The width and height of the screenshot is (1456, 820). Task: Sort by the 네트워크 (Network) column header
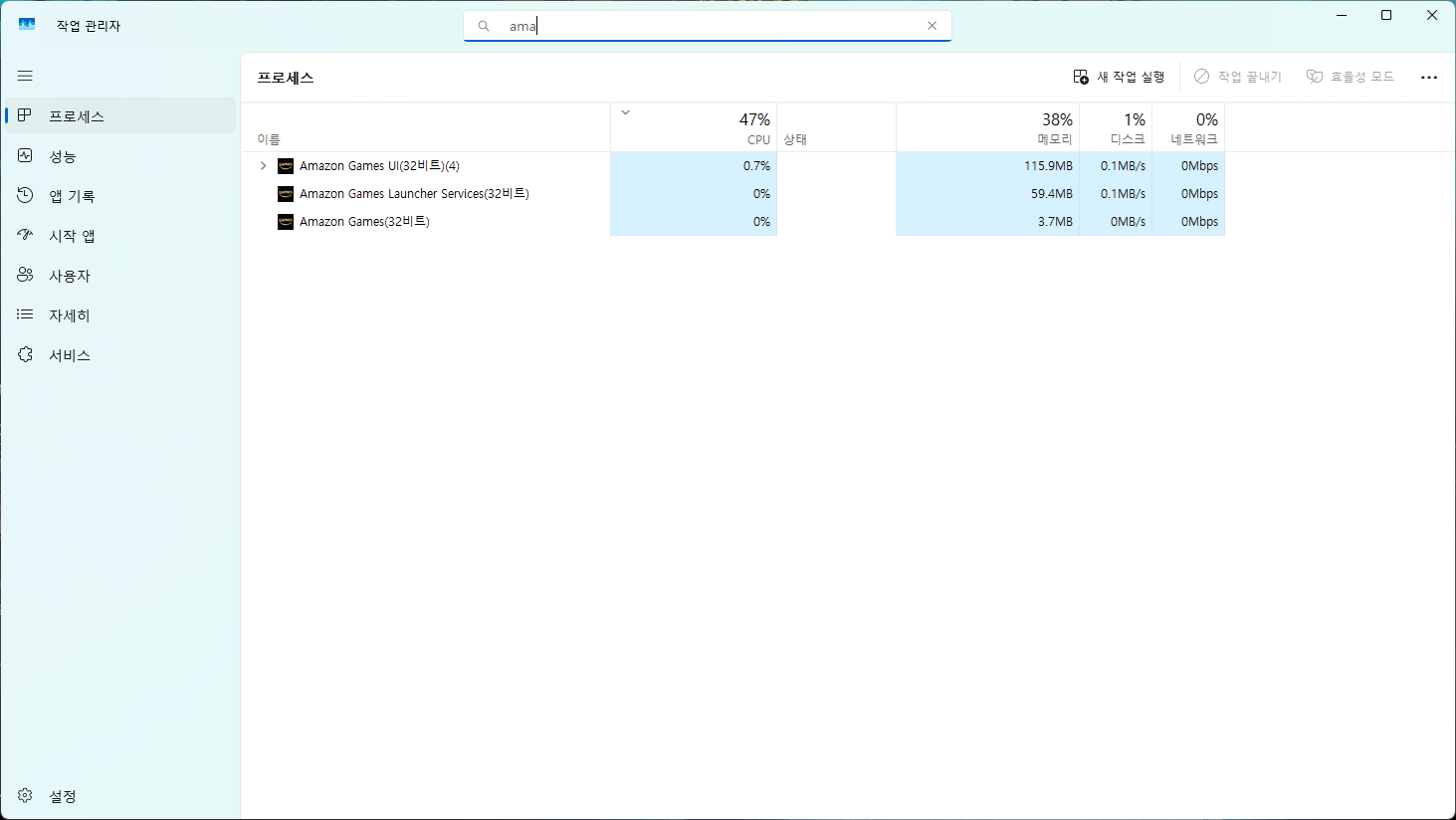1188,127
